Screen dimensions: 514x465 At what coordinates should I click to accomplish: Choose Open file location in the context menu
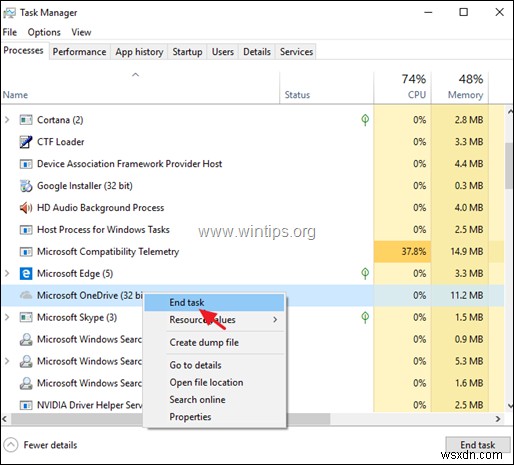[x=214, y=383]
